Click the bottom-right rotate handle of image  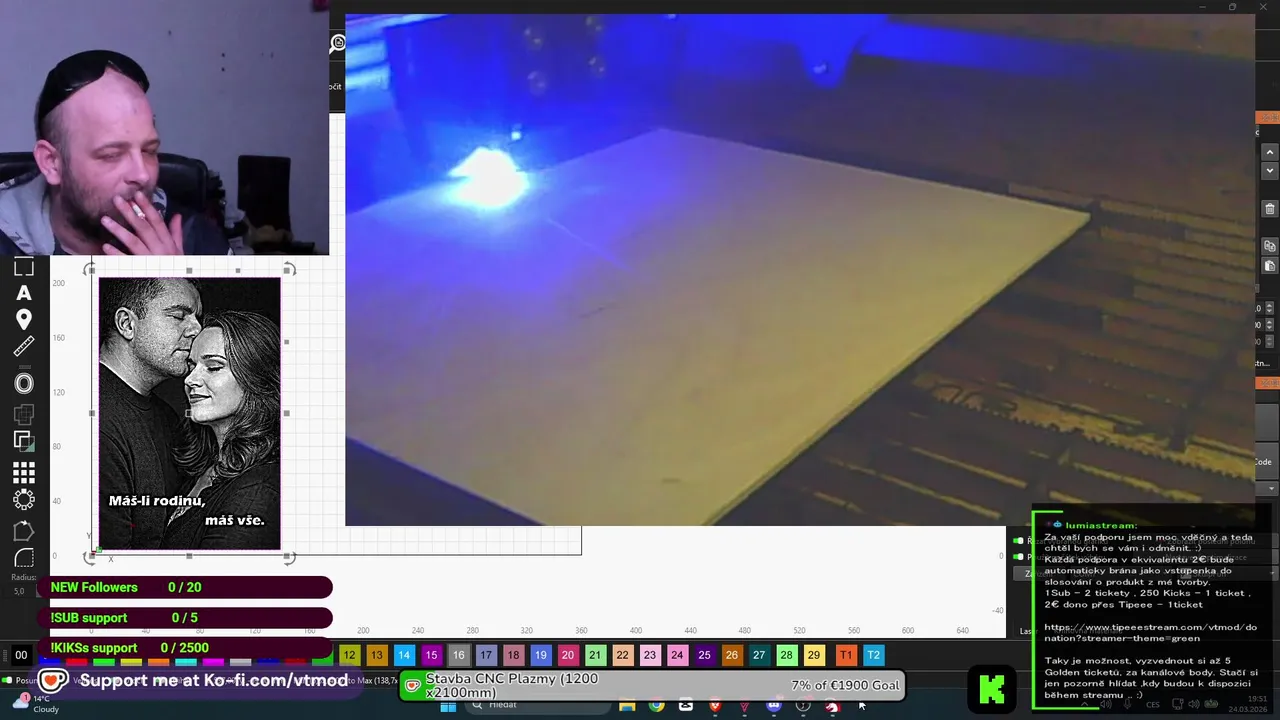pos(289,557)
